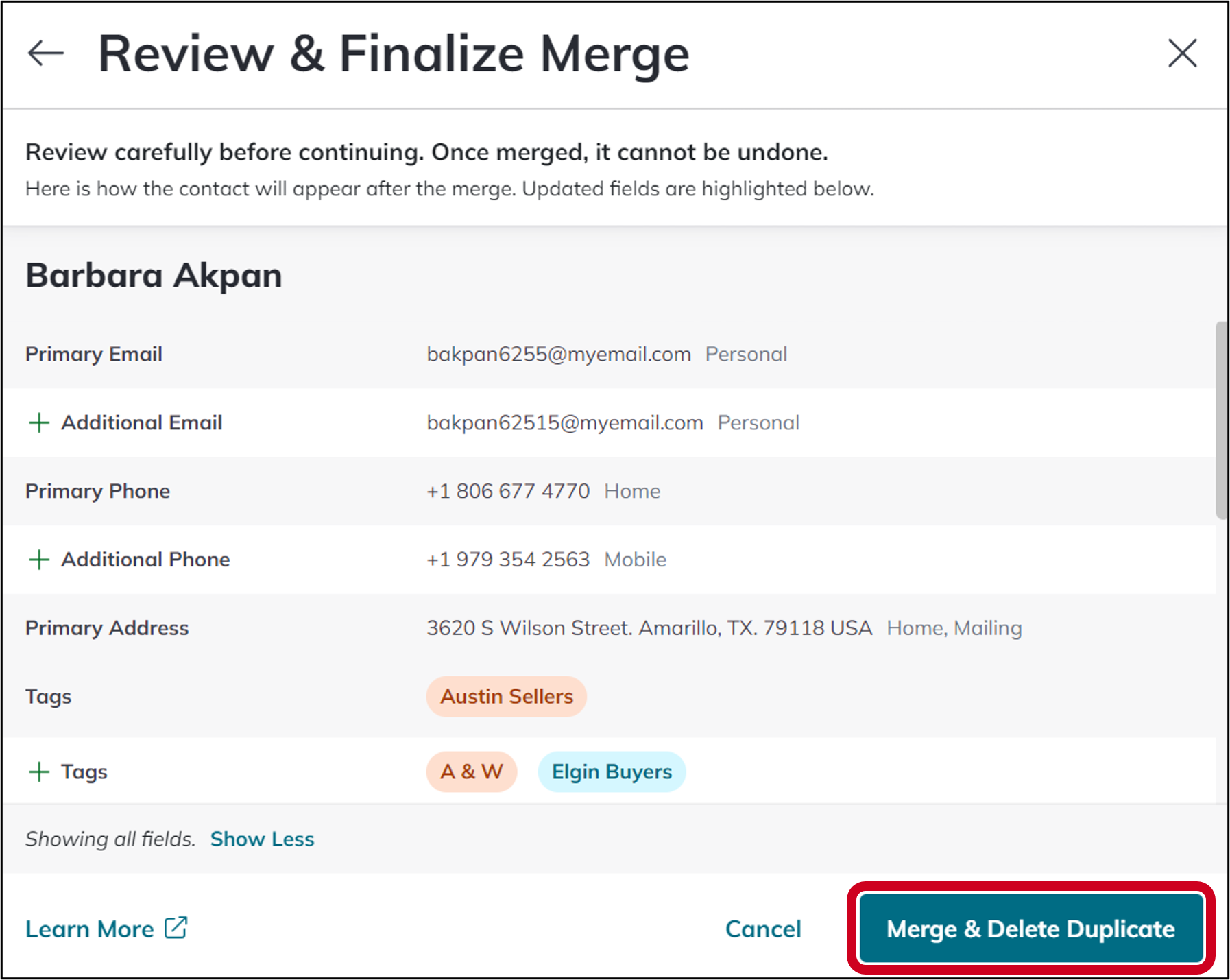Open the external link icon next to Learn More
The width and height of the screenshot is (1230, 980).
click(176, 928)
